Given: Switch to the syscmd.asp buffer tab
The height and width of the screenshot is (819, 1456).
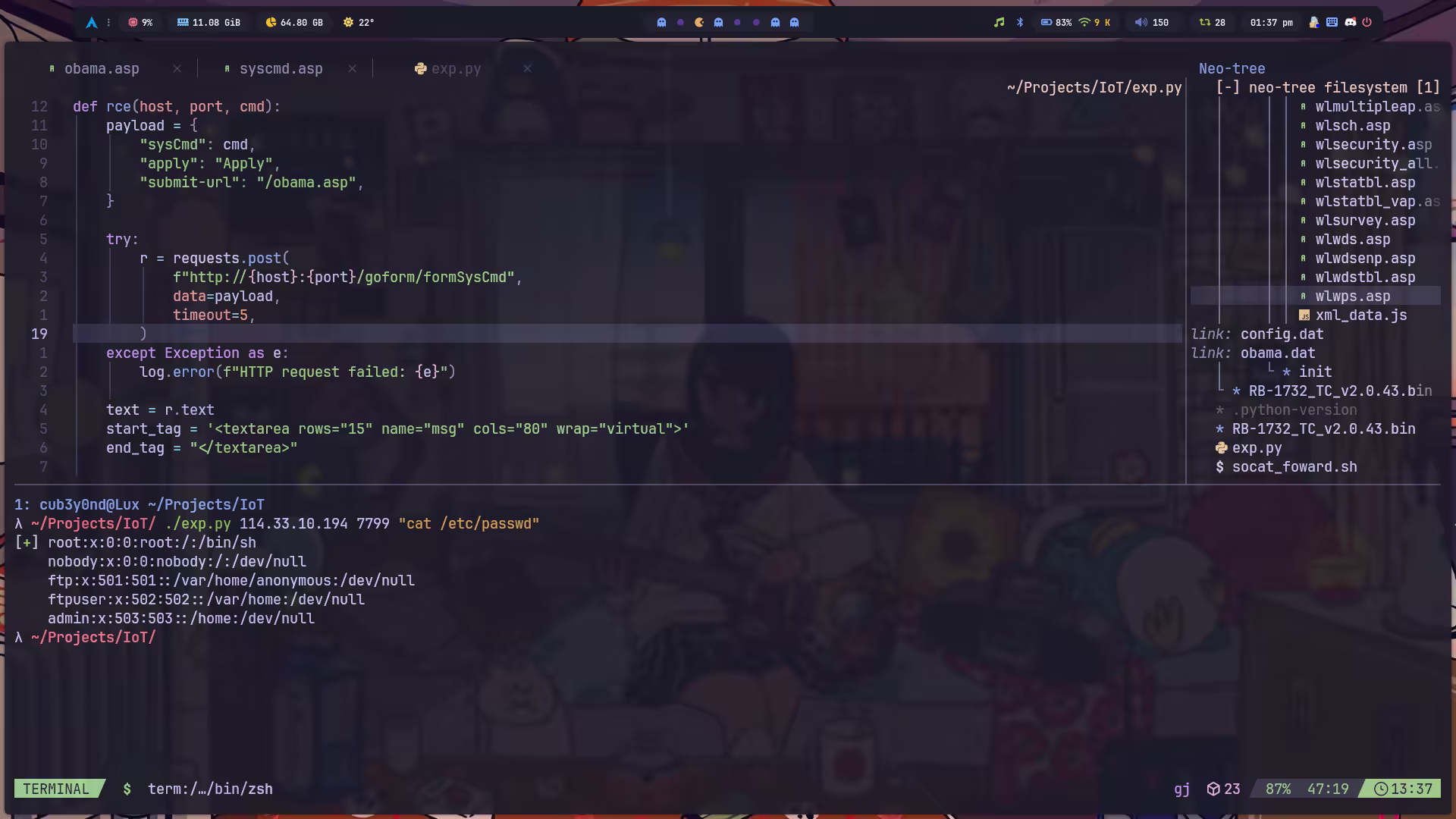Looking at the screenshot, I should (281, 69).
